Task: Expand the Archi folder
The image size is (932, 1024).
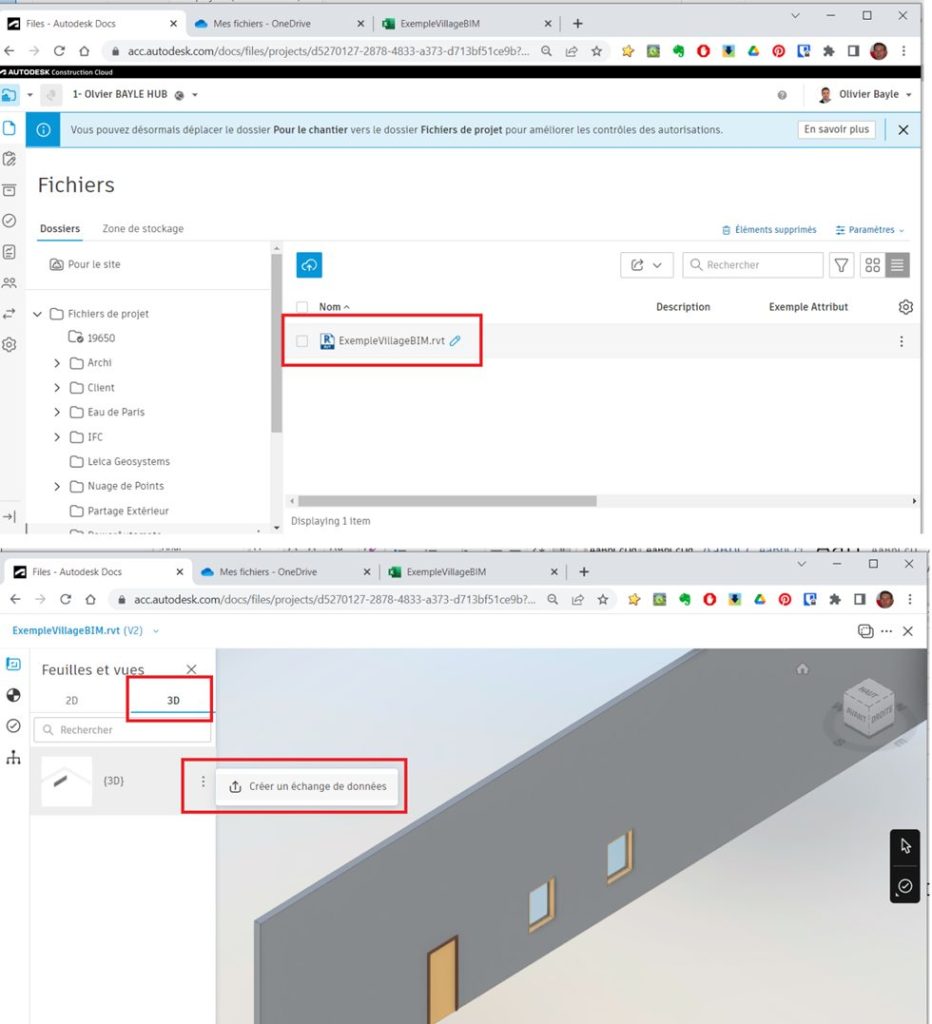Action: pos(57,362)
